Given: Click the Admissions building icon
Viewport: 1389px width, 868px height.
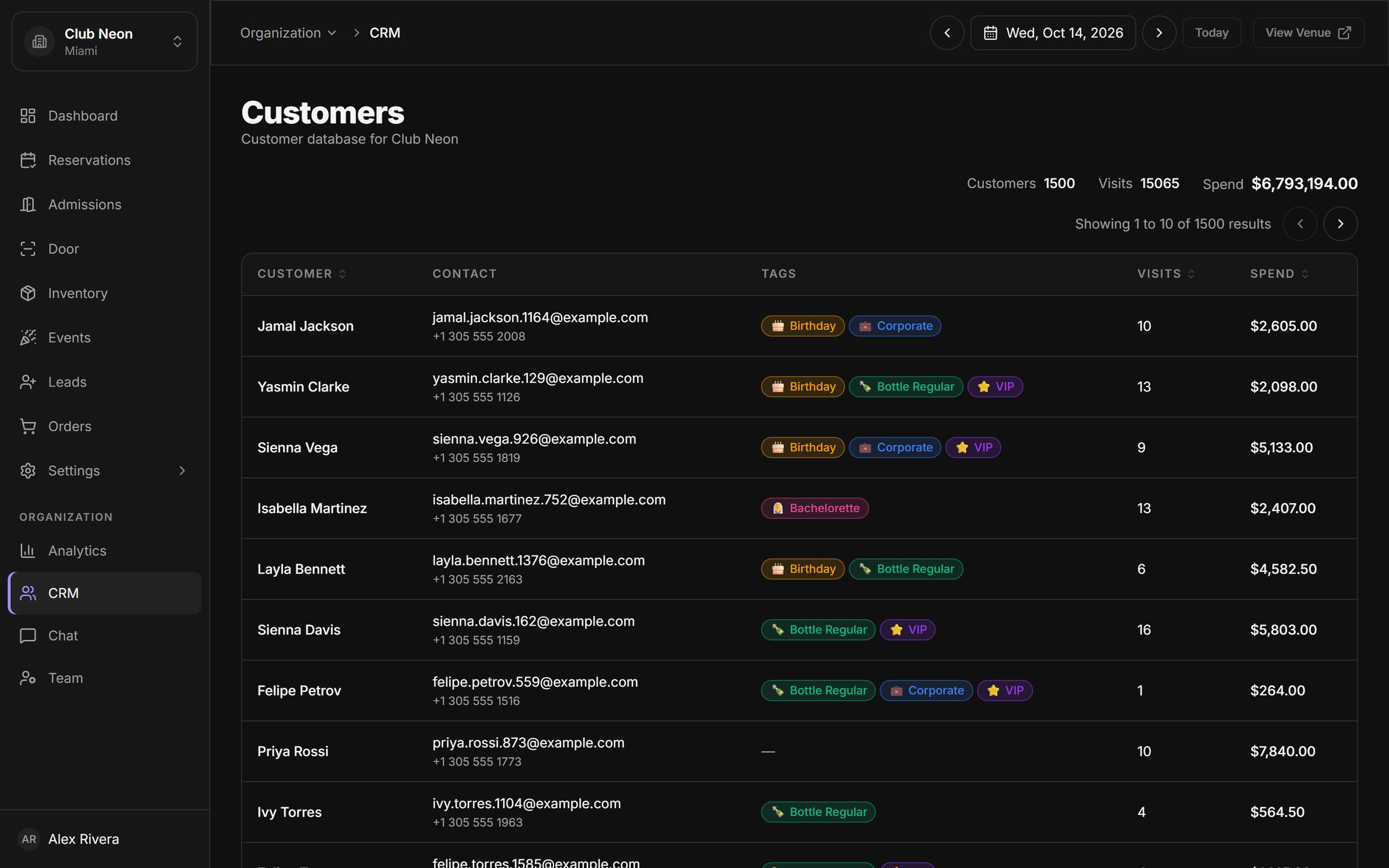Looking at the screenshot, I should (x=28, y=204).
